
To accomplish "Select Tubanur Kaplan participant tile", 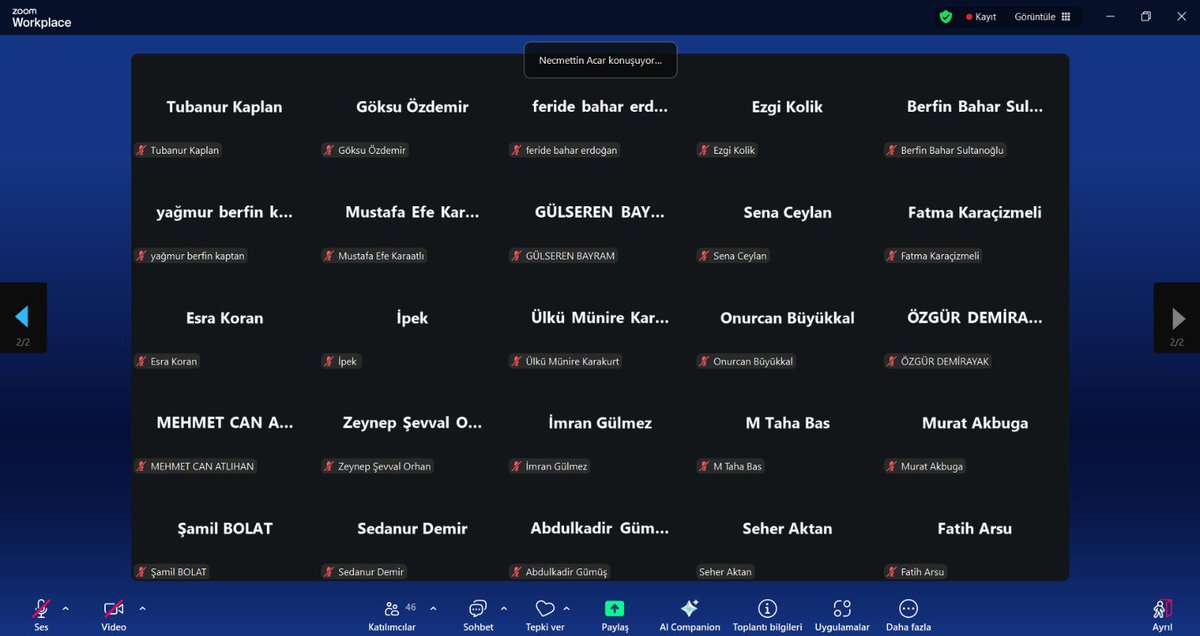I will coord(224,107).
